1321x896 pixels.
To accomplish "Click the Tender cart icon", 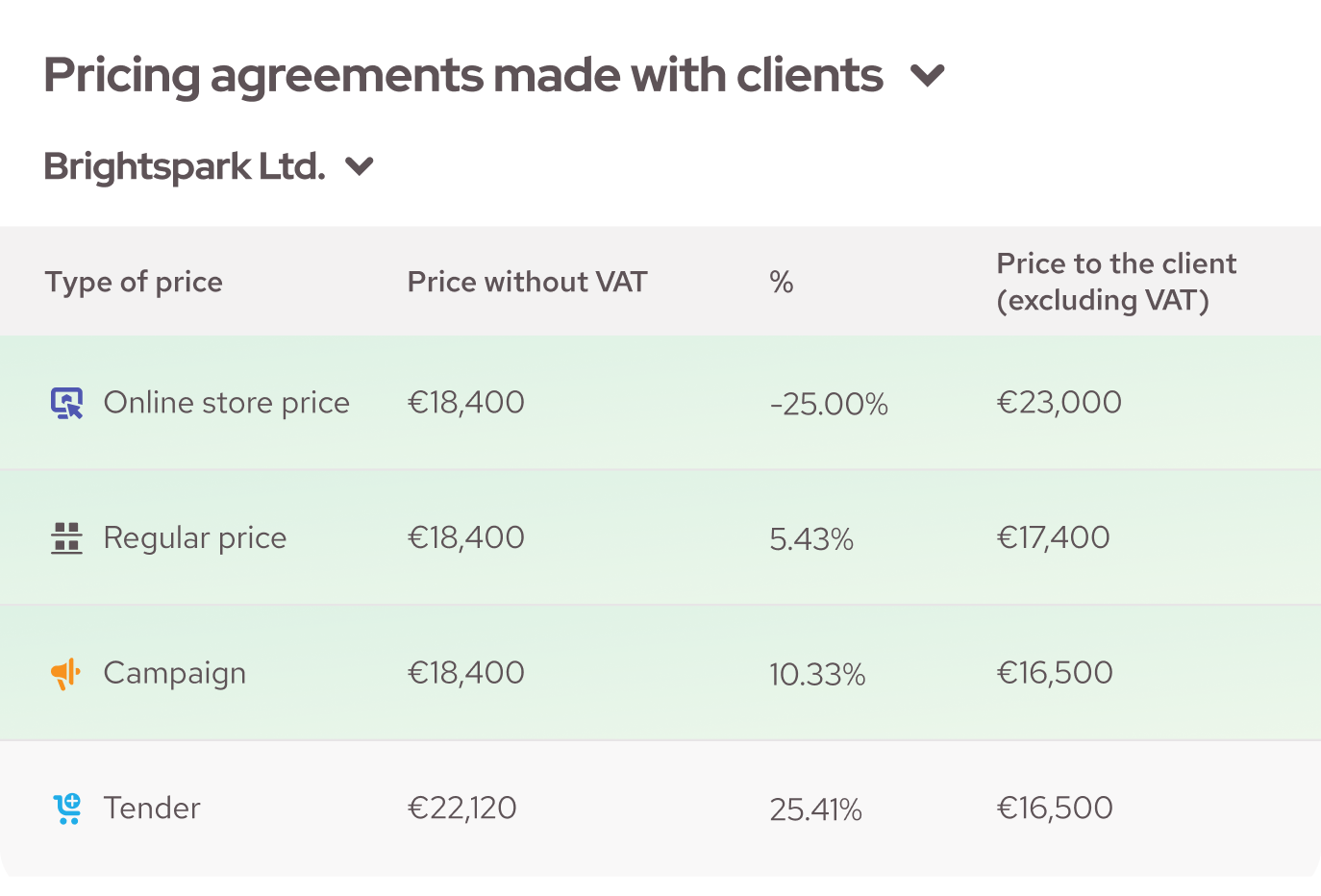I will click(67, 809).
